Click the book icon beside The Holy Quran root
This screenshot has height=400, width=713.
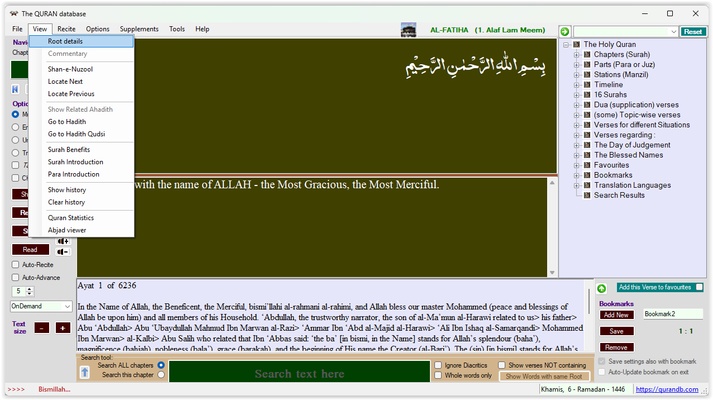coord(577,45)
